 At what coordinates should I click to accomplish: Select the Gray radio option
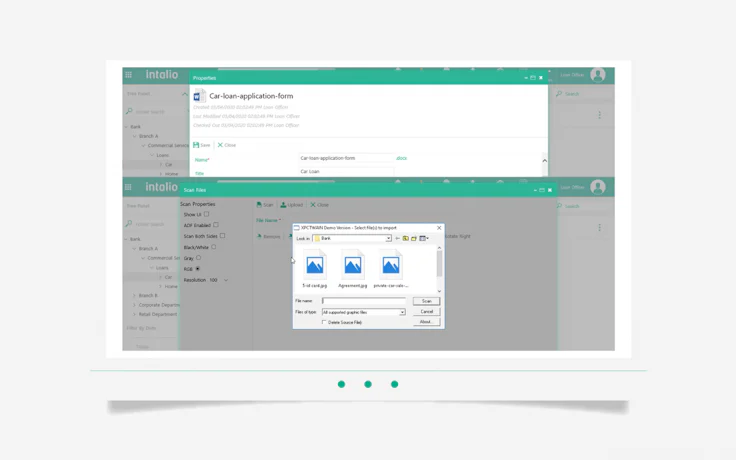(x=199, y=258)
